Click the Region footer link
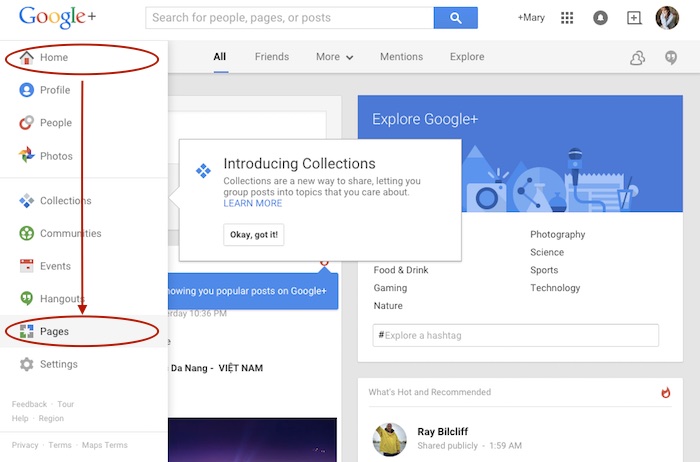Screen dimensions: 700x462 coord(51,418)
